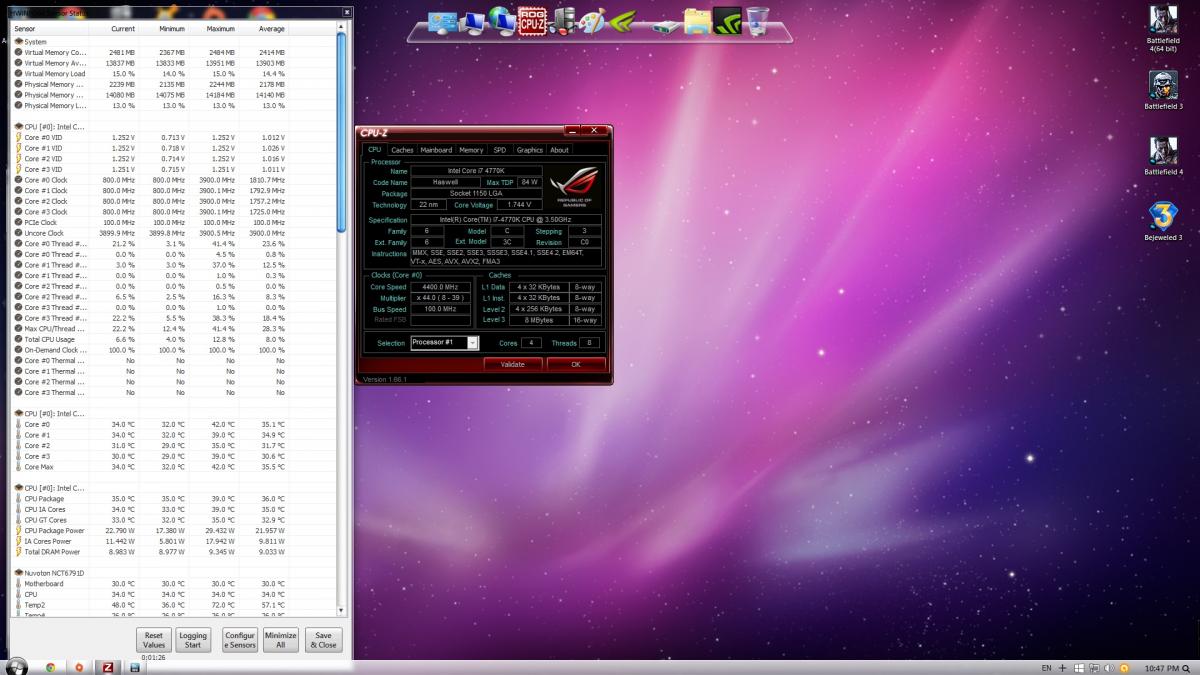Screen dimensions: 1200x675
Task: Click the Validate button in CPU-Z
Action: click(512, 364)
